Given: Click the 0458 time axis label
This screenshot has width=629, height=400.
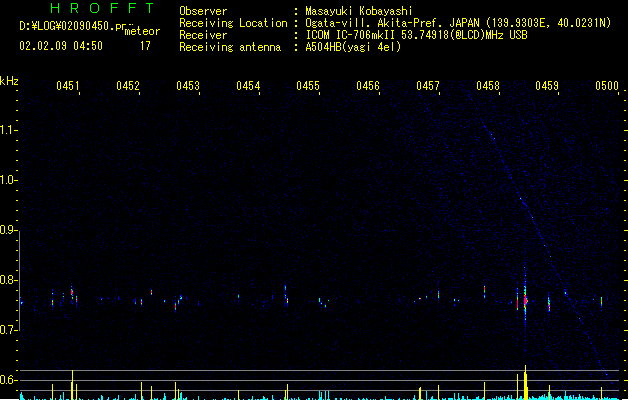Looking at the screenshot, I should [x=488, y=86].
